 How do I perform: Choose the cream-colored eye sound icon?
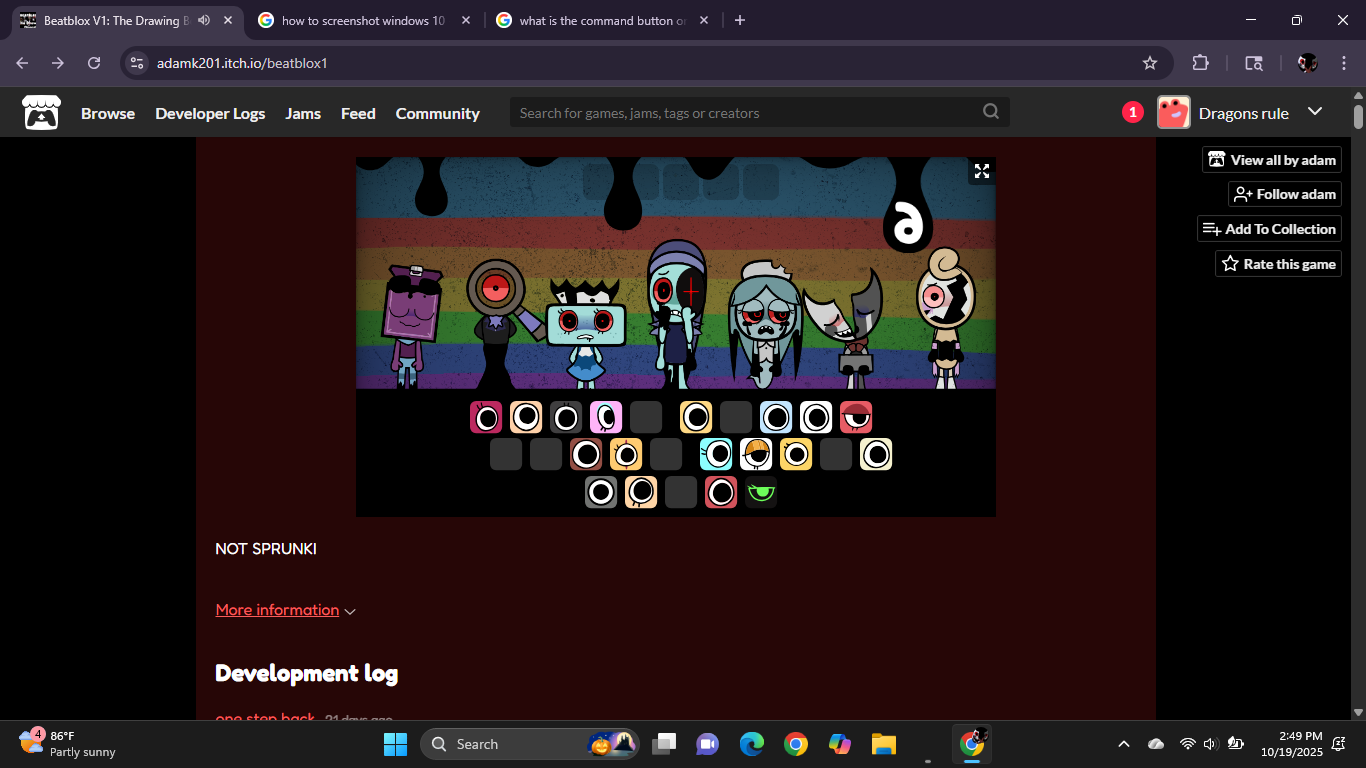(876, 454)
